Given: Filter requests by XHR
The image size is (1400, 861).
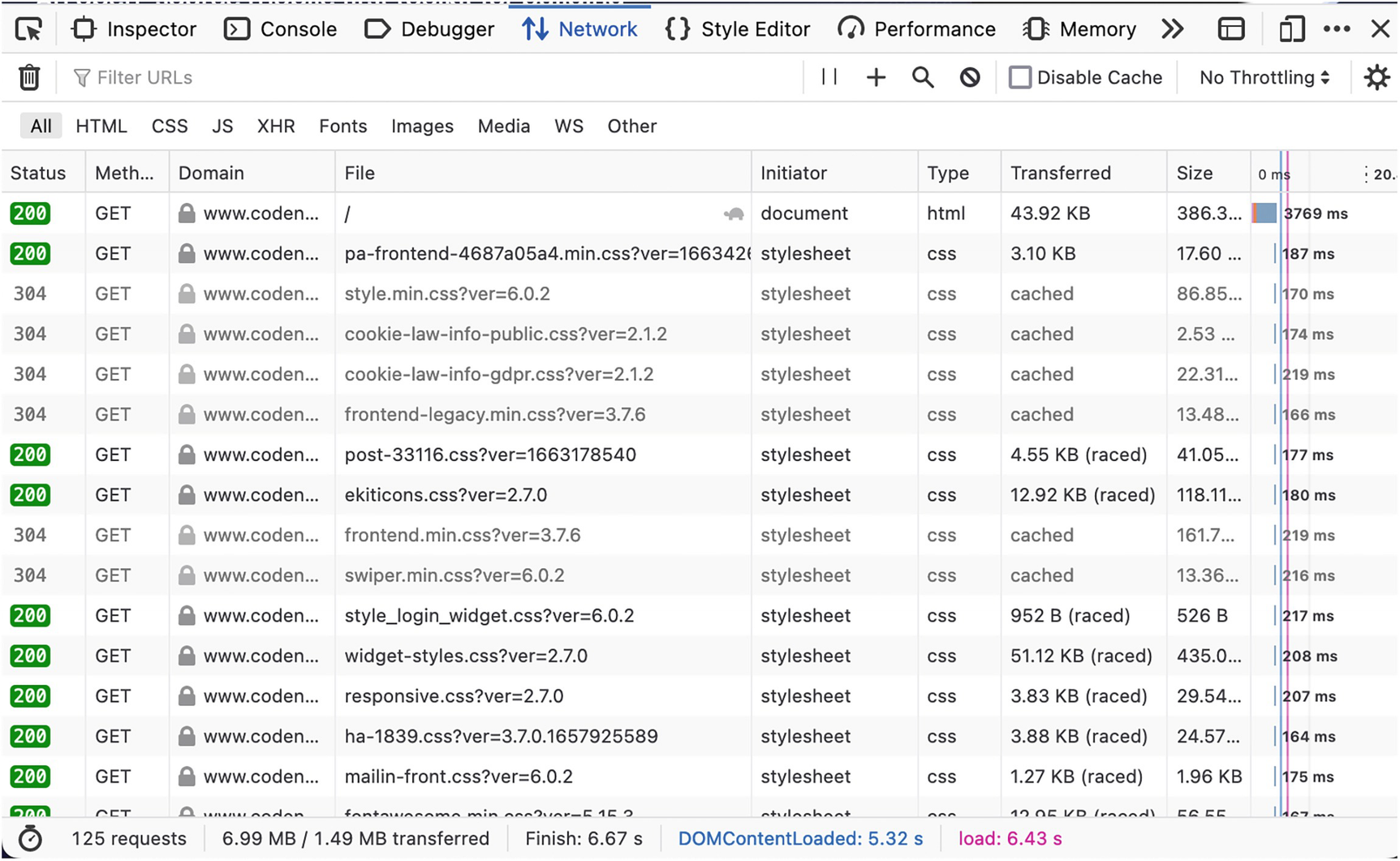Looking at the screenshot, I should (276, 127).
